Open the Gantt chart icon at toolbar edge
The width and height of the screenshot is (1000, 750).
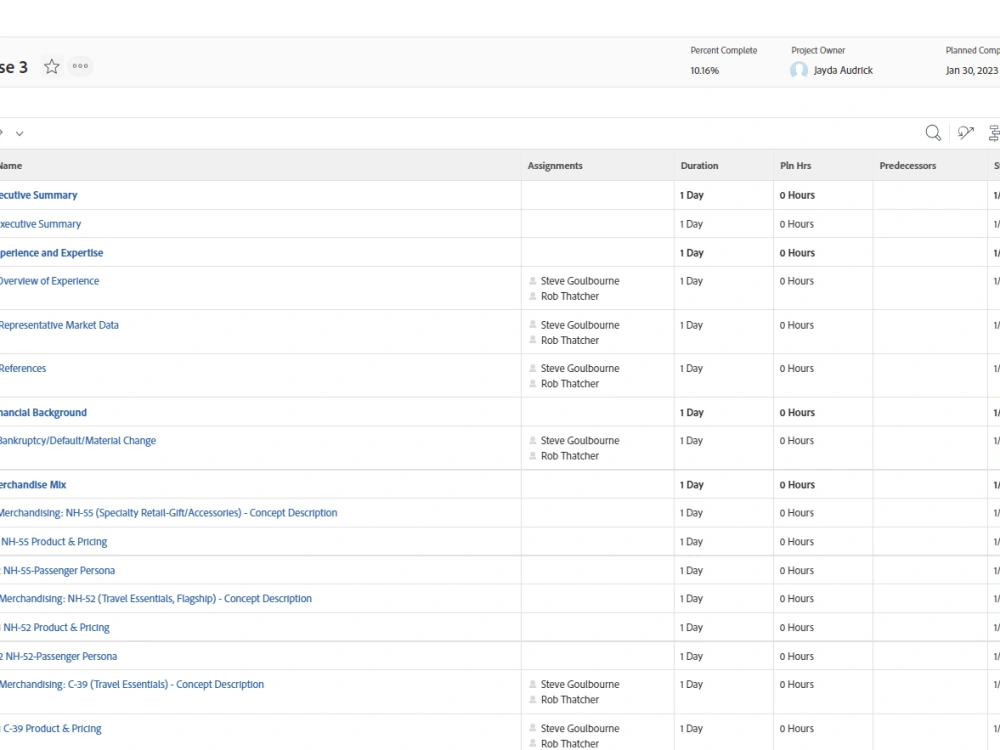pos(994,133)
